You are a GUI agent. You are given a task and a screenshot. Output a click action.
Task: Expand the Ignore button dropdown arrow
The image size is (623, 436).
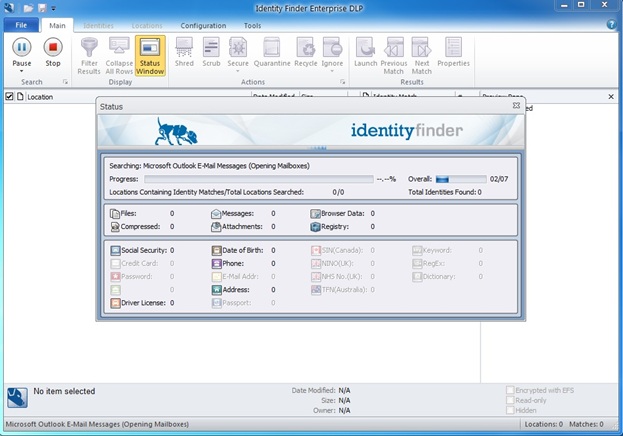pos(332,71)
